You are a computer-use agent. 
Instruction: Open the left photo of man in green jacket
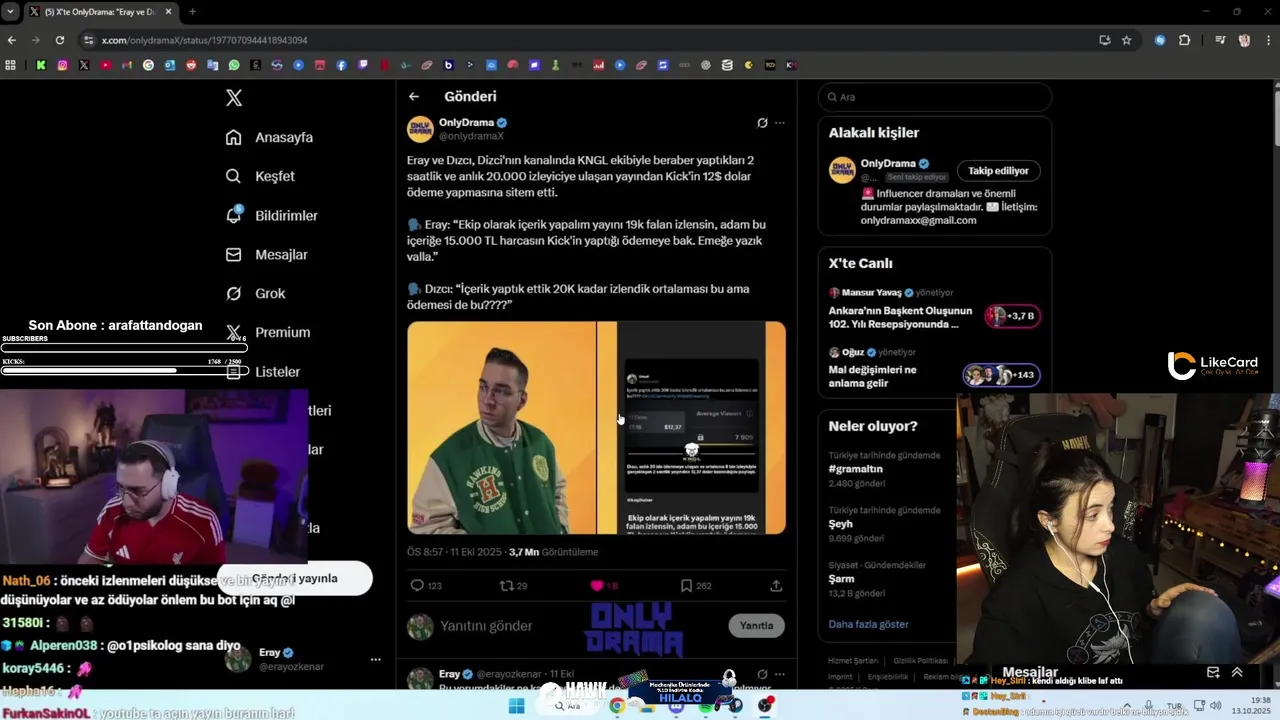click(x=501, y=428)
